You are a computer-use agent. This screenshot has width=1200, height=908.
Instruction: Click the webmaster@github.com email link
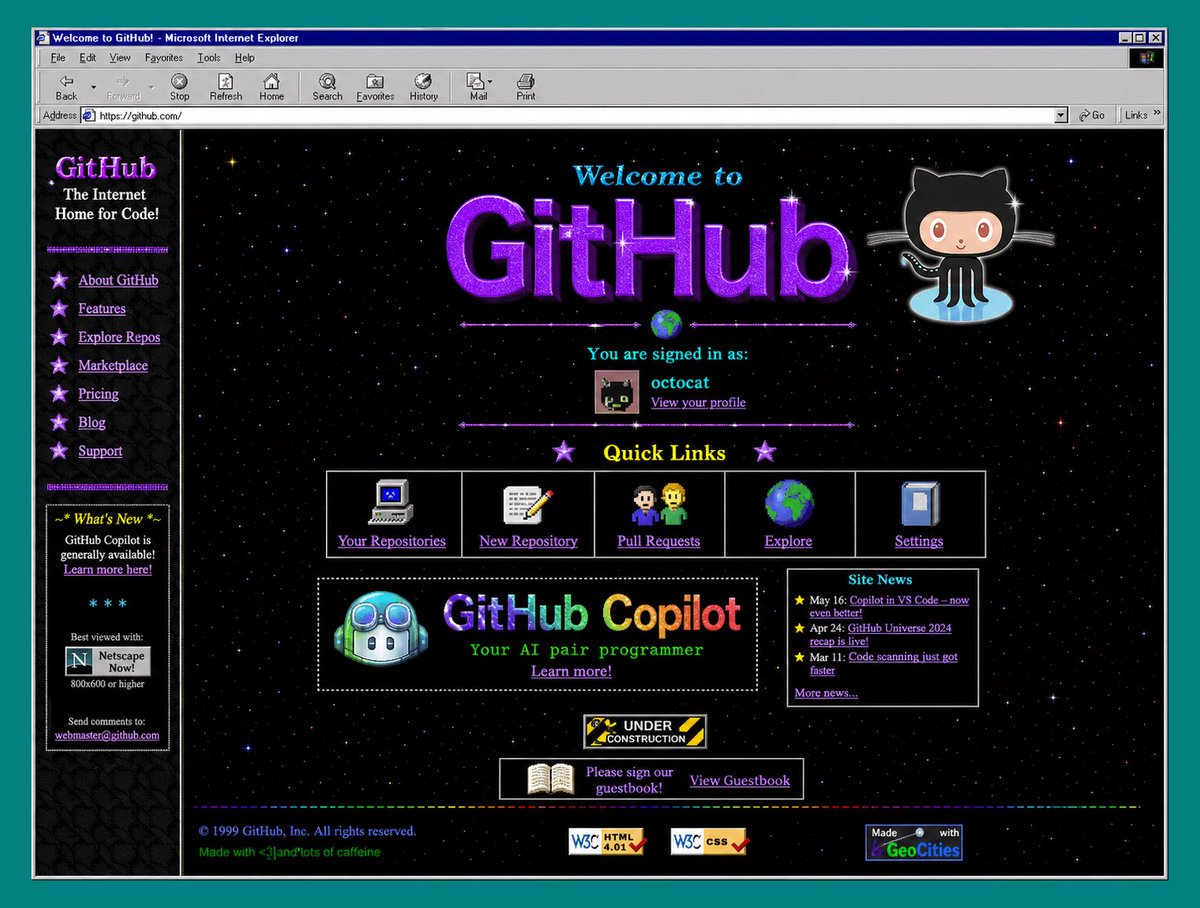click(x=107, y=735)
